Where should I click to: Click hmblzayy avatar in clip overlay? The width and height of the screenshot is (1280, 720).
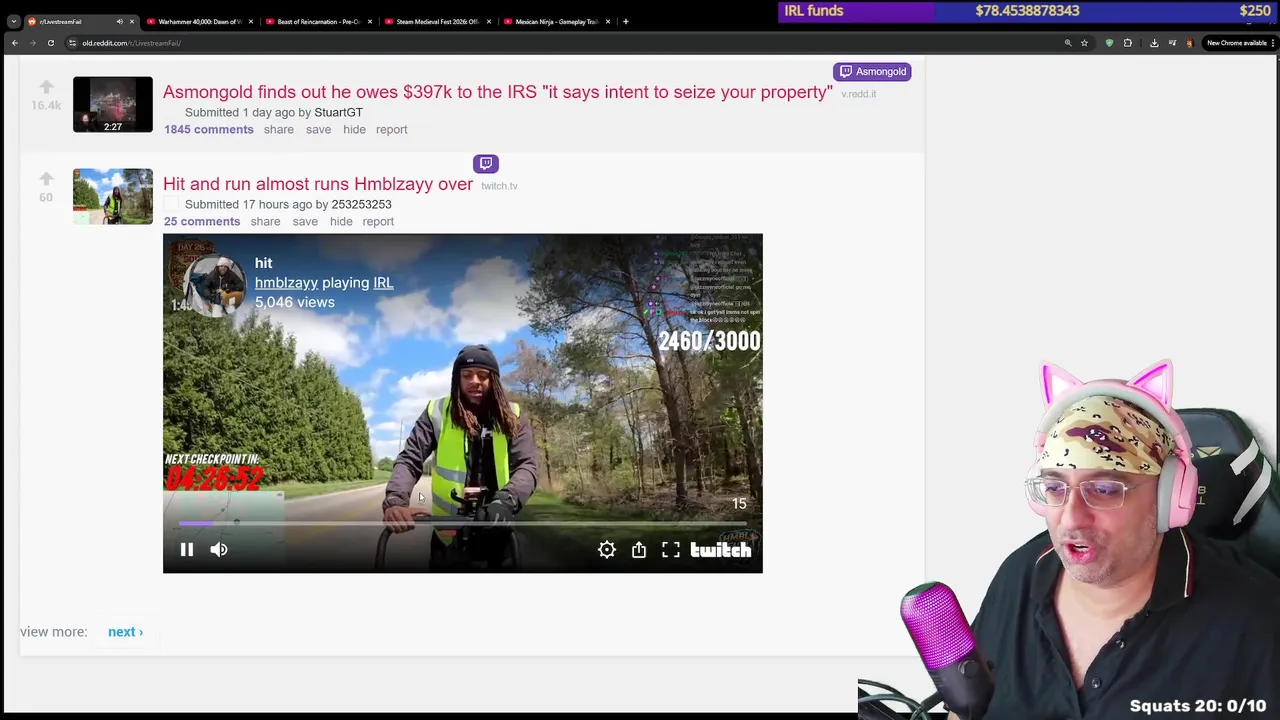215,285
